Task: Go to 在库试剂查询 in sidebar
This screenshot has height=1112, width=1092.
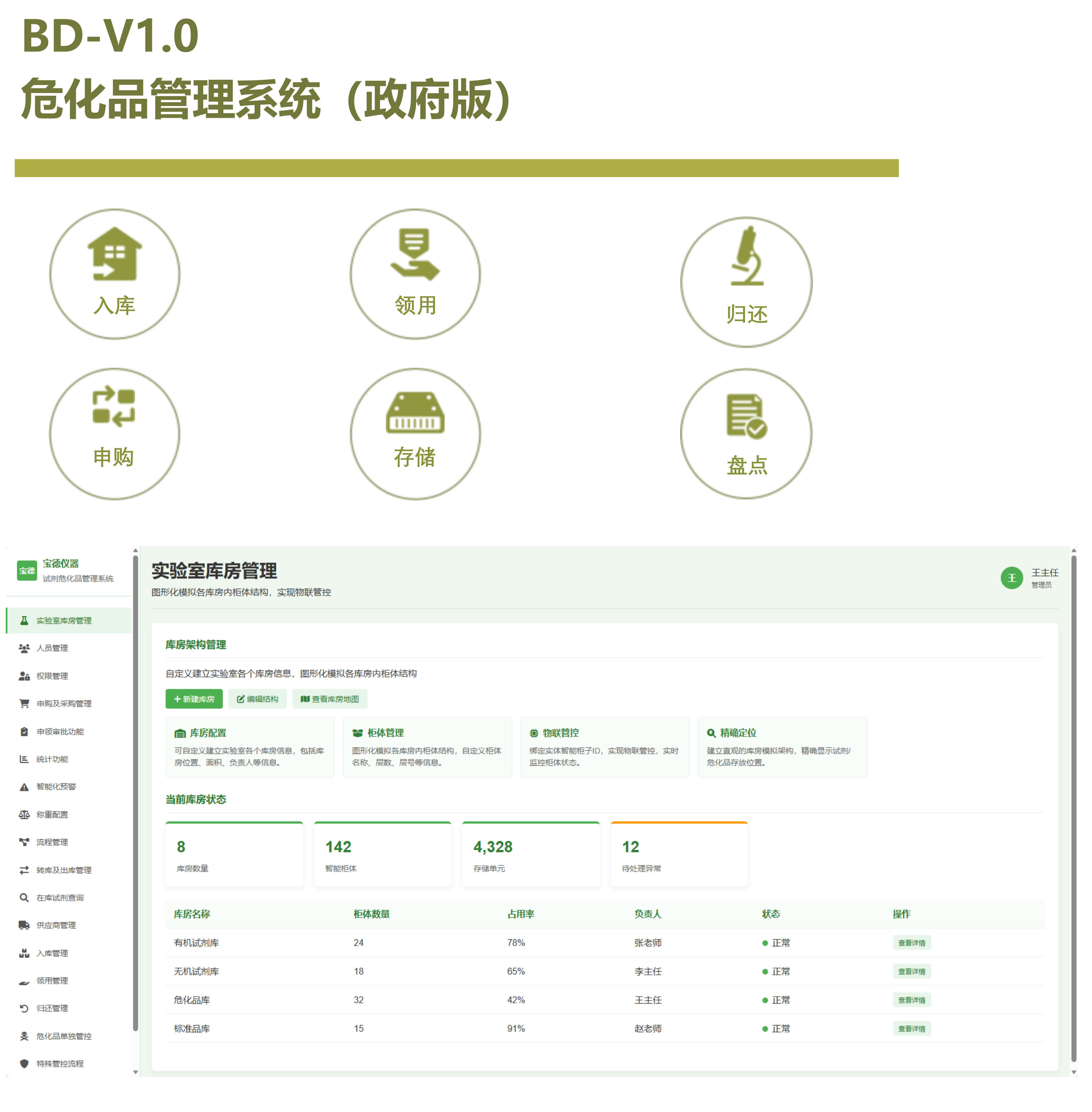Action: pyautogui.click(x=60, y=898)
